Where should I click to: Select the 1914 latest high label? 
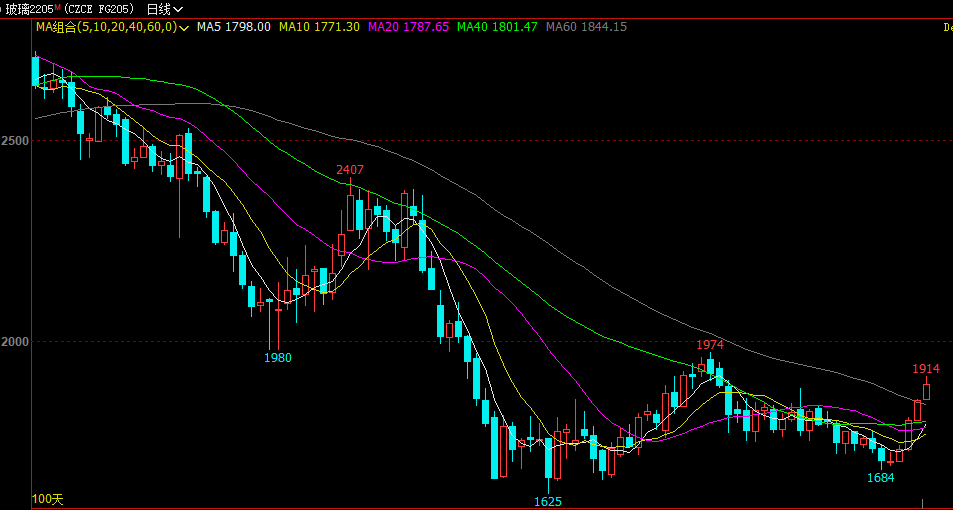coord(926,368)
